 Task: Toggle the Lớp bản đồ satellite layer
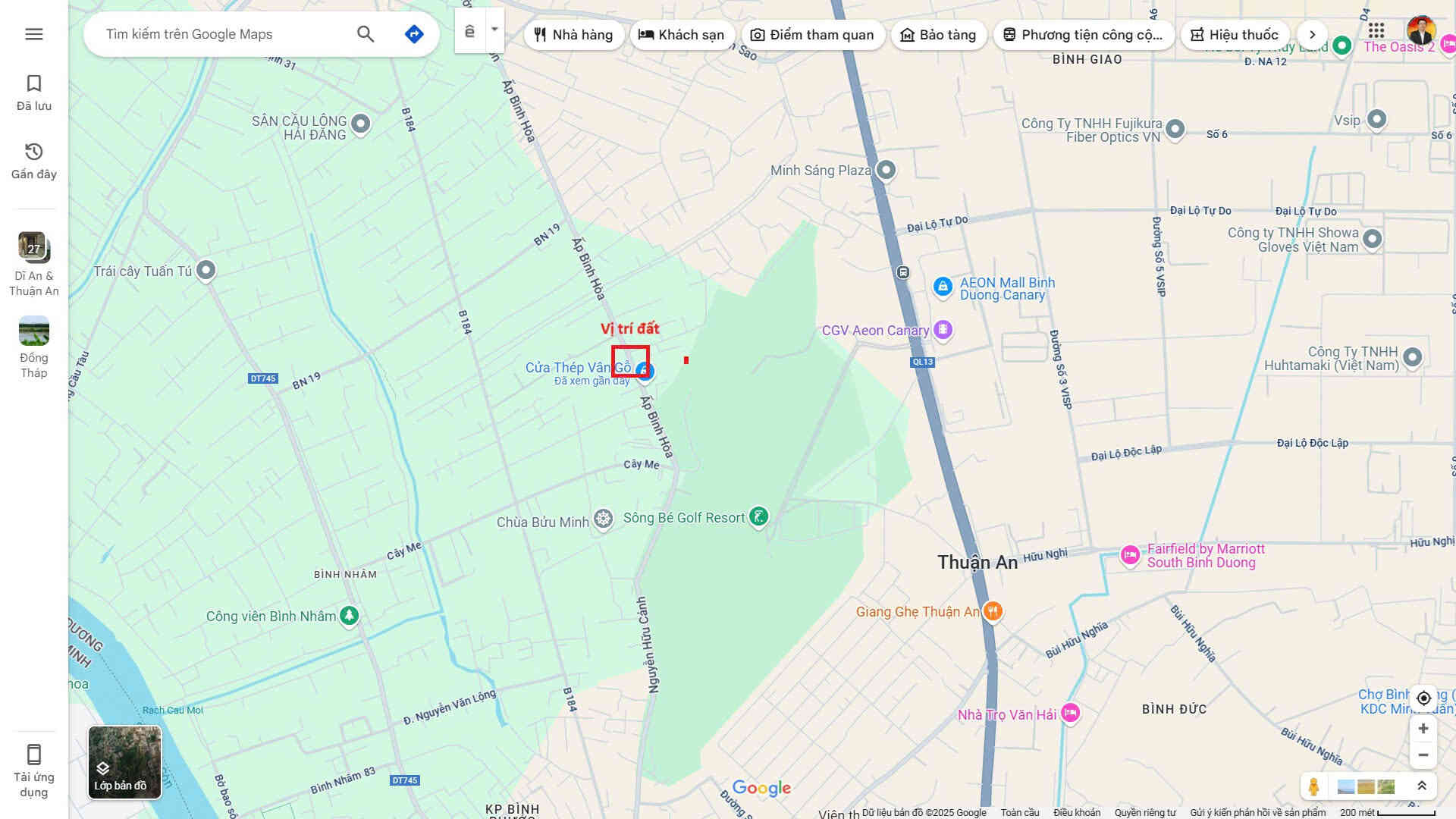(x=124, y=762)
